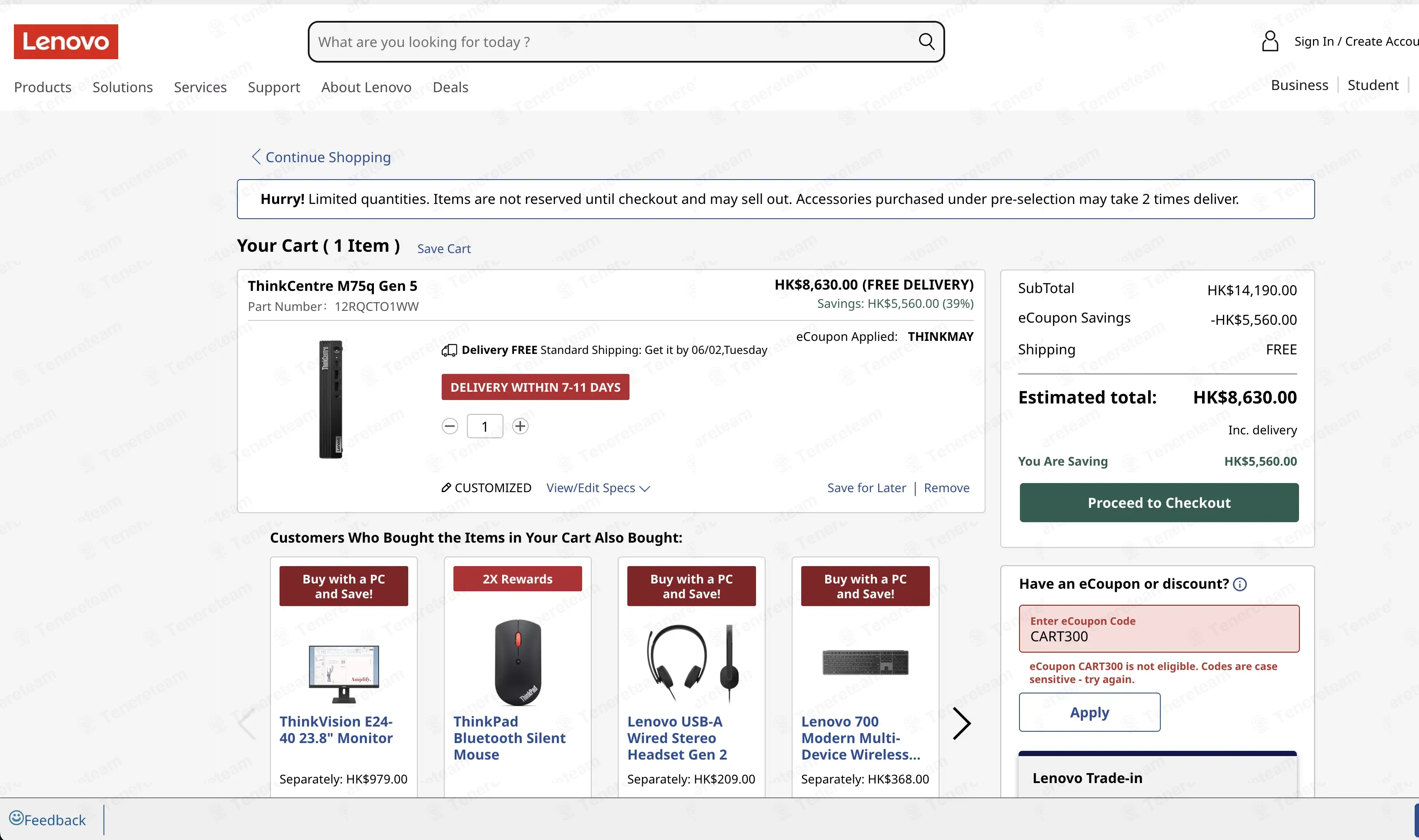This screenshot has width=1419, height=840.
Task: Click the quantity number field
Action: [484, 426]
